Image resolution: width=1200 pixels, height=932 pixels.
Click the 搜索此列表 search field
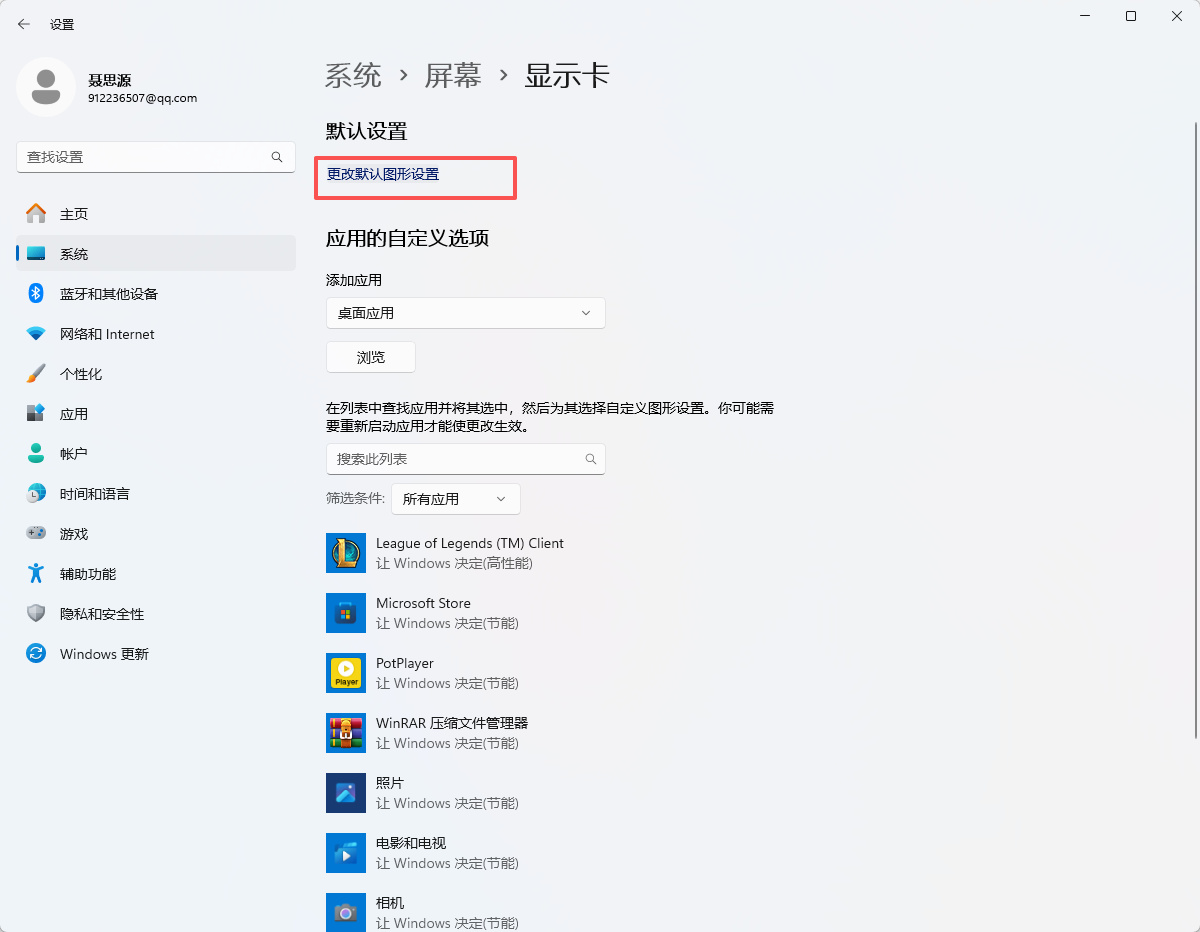[x=466, y=459]
